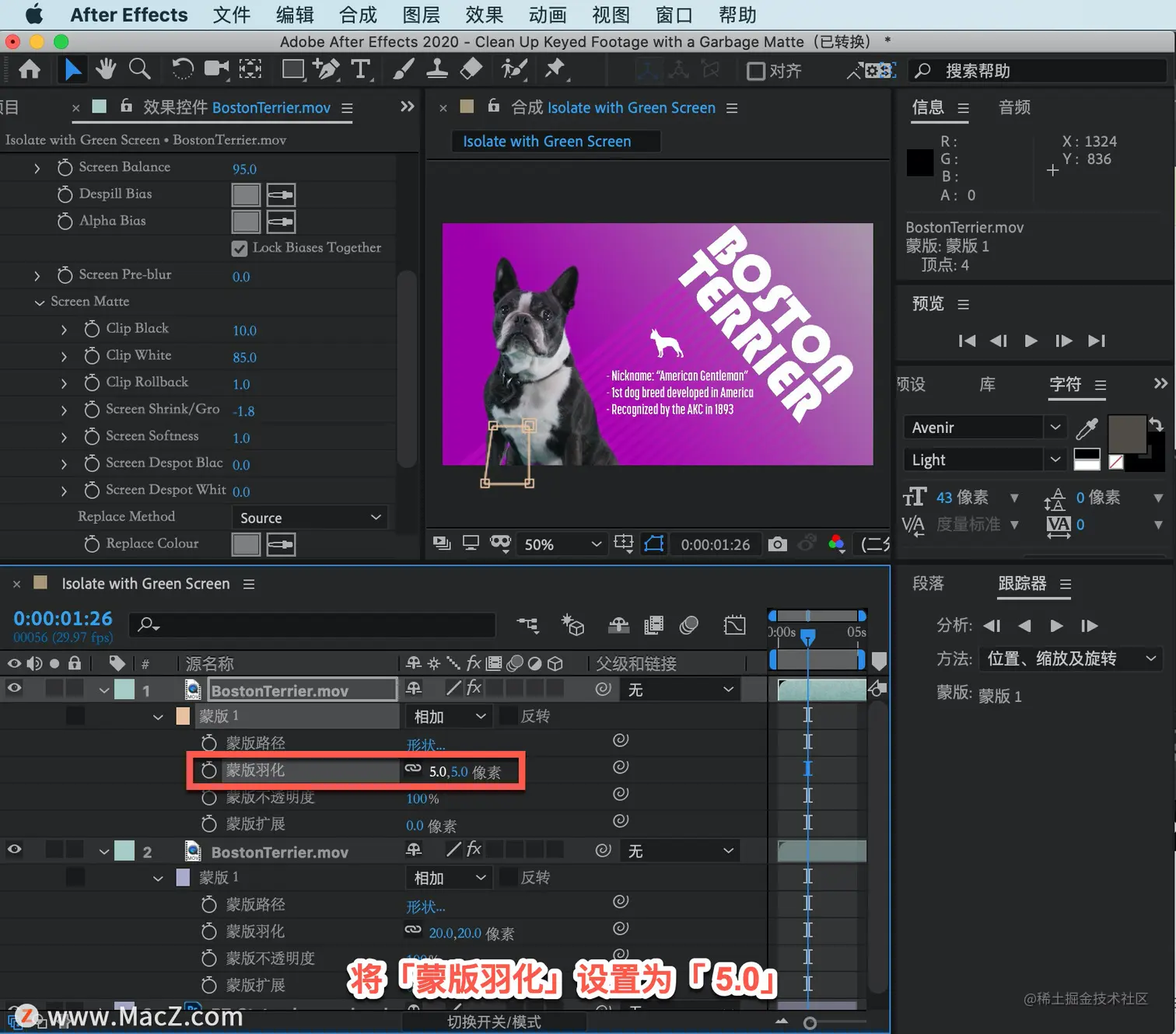
Task: Switch to the 段落 tab
Action: click(928, 583)
